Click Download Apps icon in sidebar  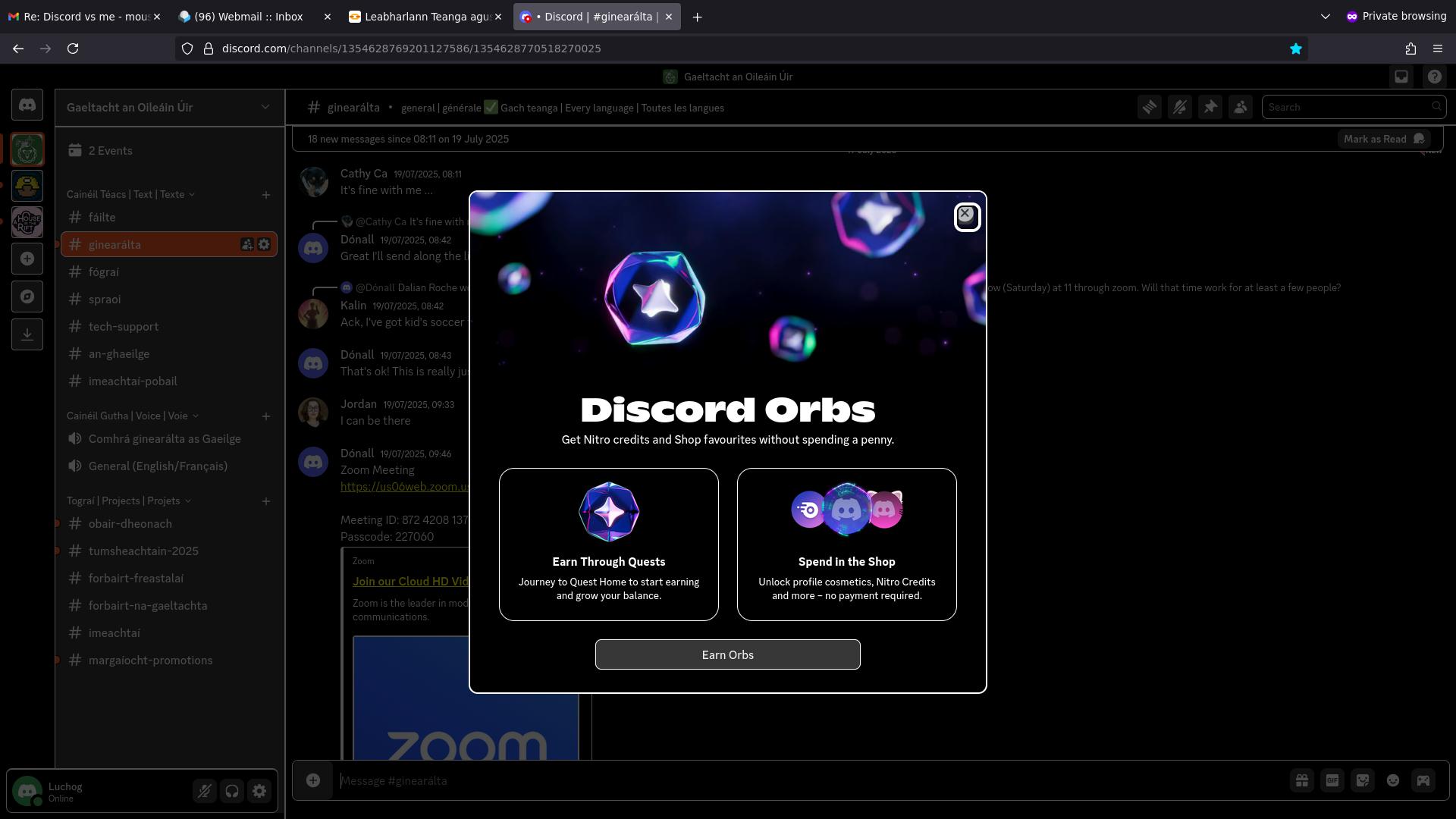click(x=27, y=334)
